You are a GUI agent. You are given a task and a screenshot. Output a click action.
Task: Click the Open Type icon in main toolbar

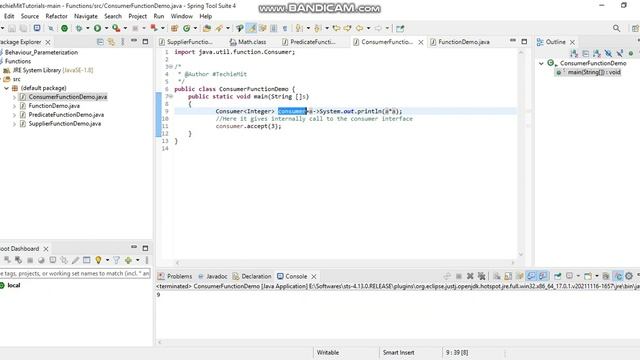(x=207, y=28)
